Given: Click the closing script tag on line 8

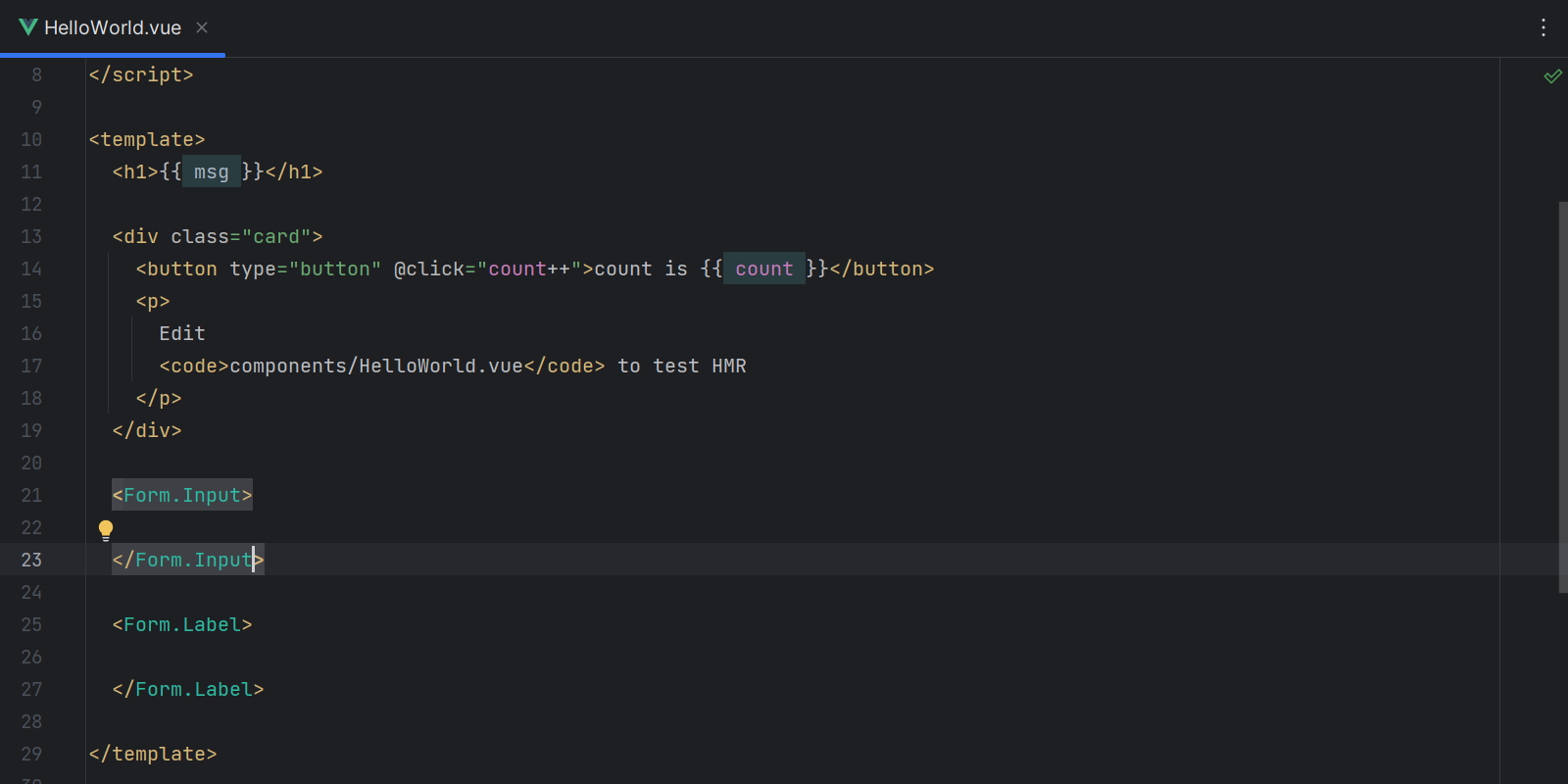Looking at the screenshot, I should (140, 74).
